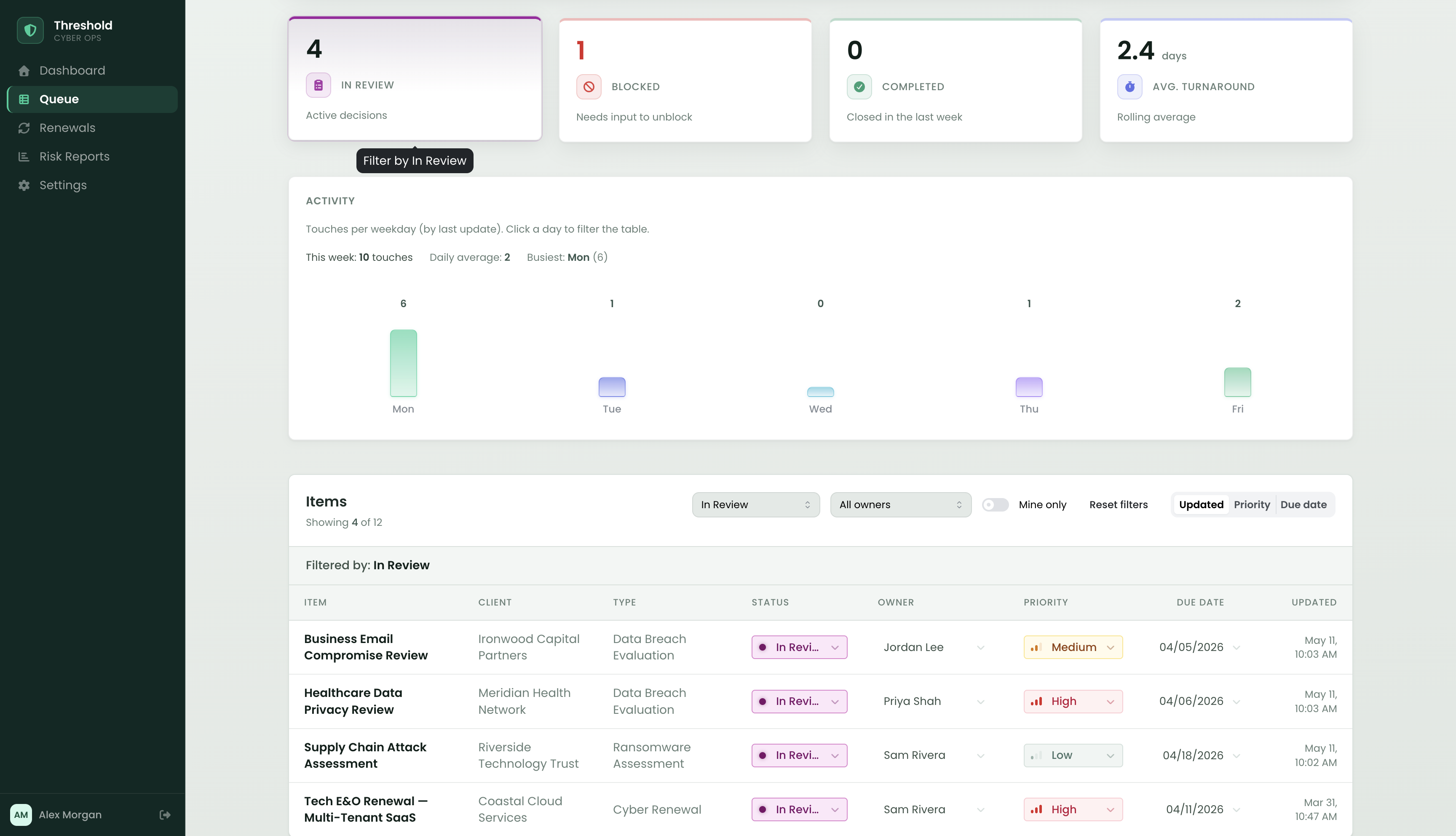Screen dimensions: 1456x836
Task: Click the Completed checkmark icon
Action: click(x=859, y=87)
